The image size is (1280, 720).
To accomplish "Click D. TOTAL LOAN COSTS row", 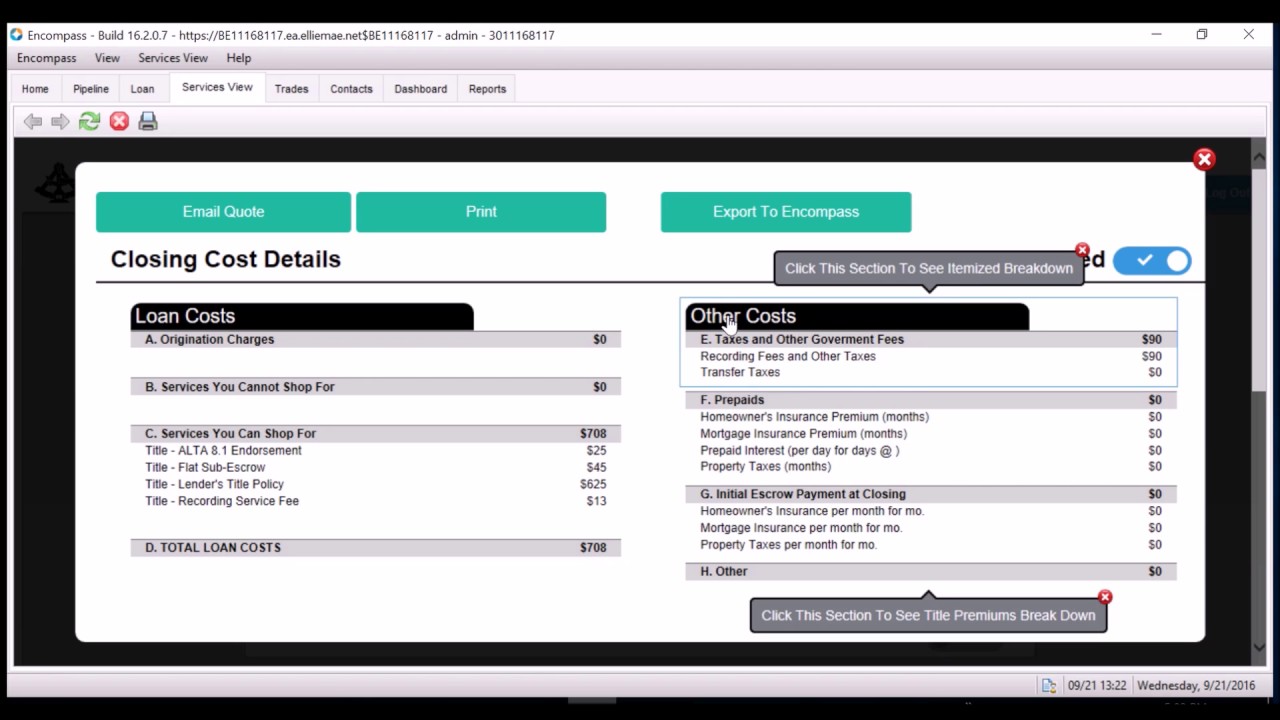I will (x=376, y=548).
